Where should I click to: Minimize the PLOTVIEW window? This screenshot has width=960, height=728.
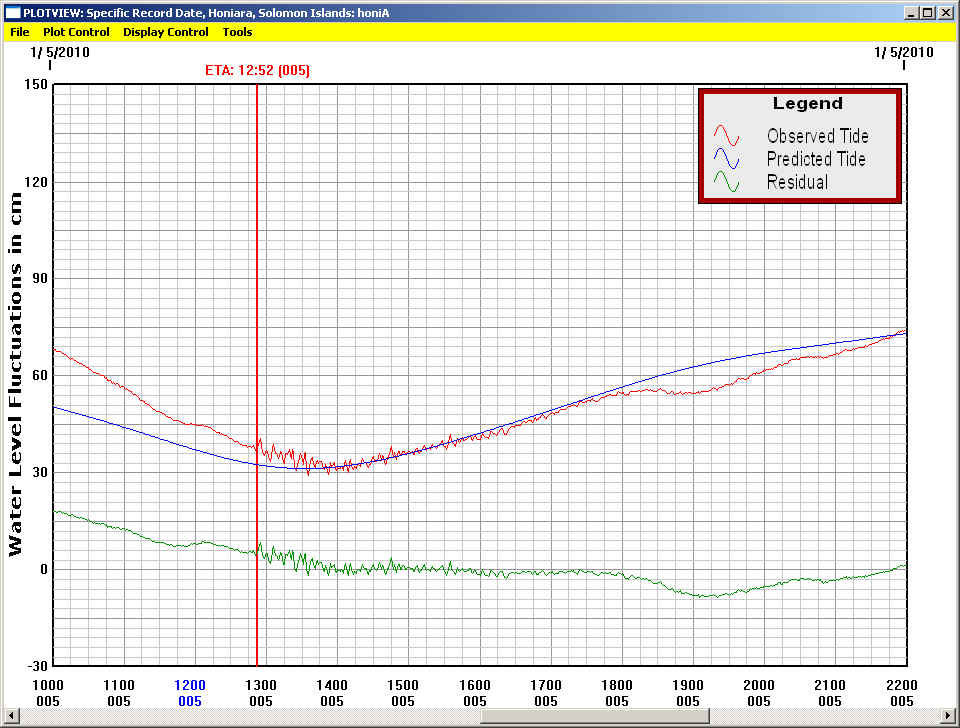[912, 12]
